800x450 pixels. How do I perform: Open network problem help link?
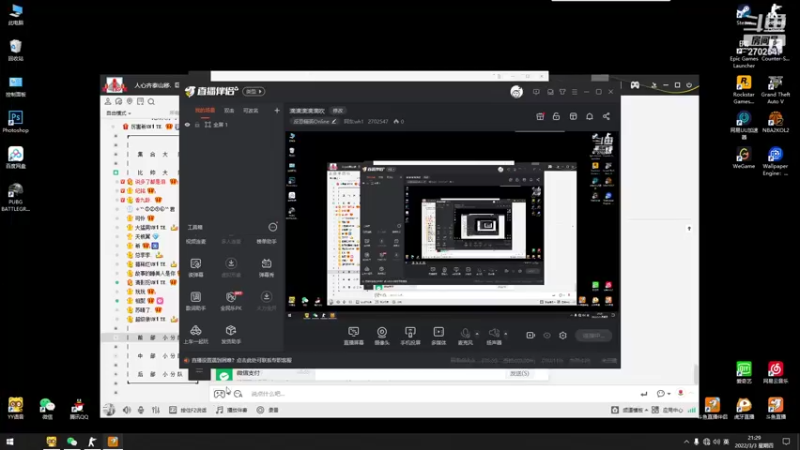[x=241, y=360]
